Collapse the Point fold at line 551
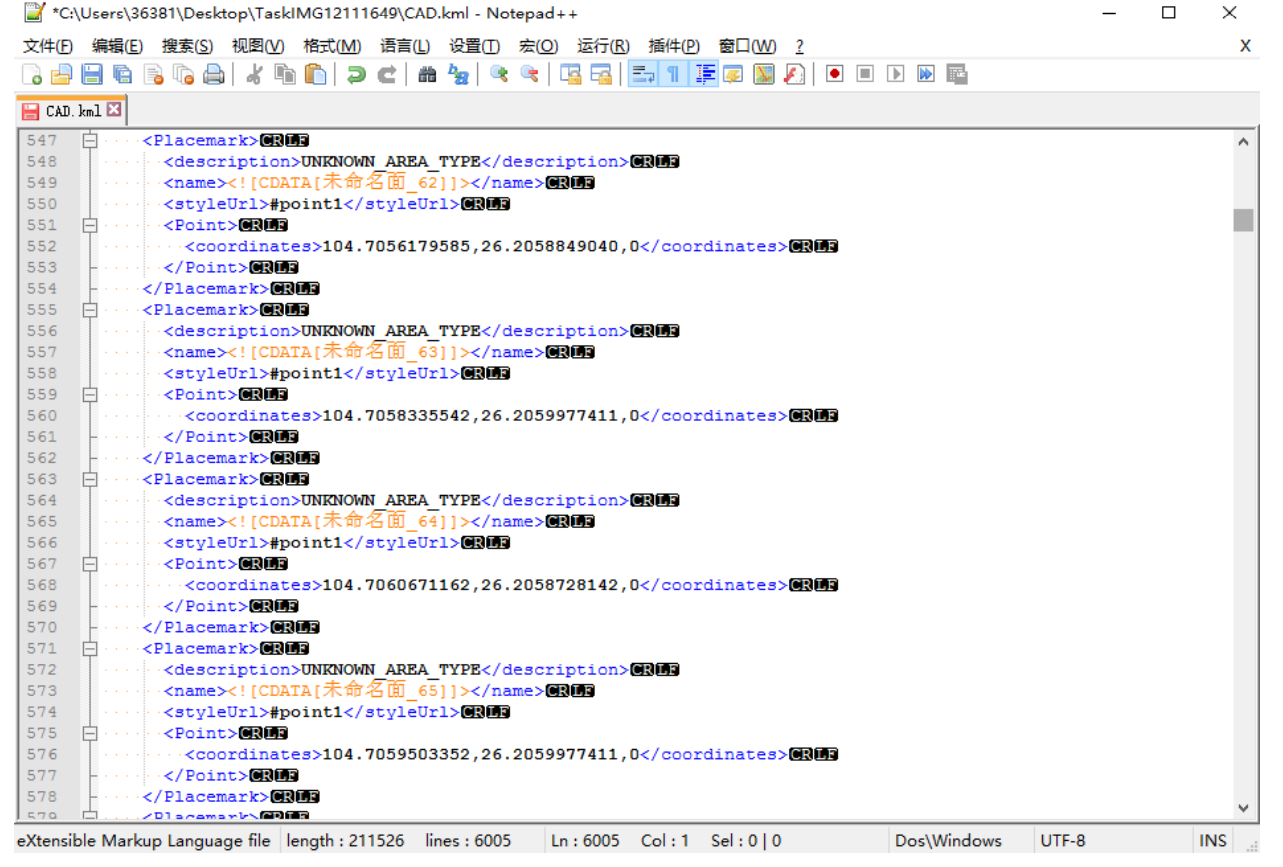The height and width of the screenshot is (867, 1283). point(89,226)
